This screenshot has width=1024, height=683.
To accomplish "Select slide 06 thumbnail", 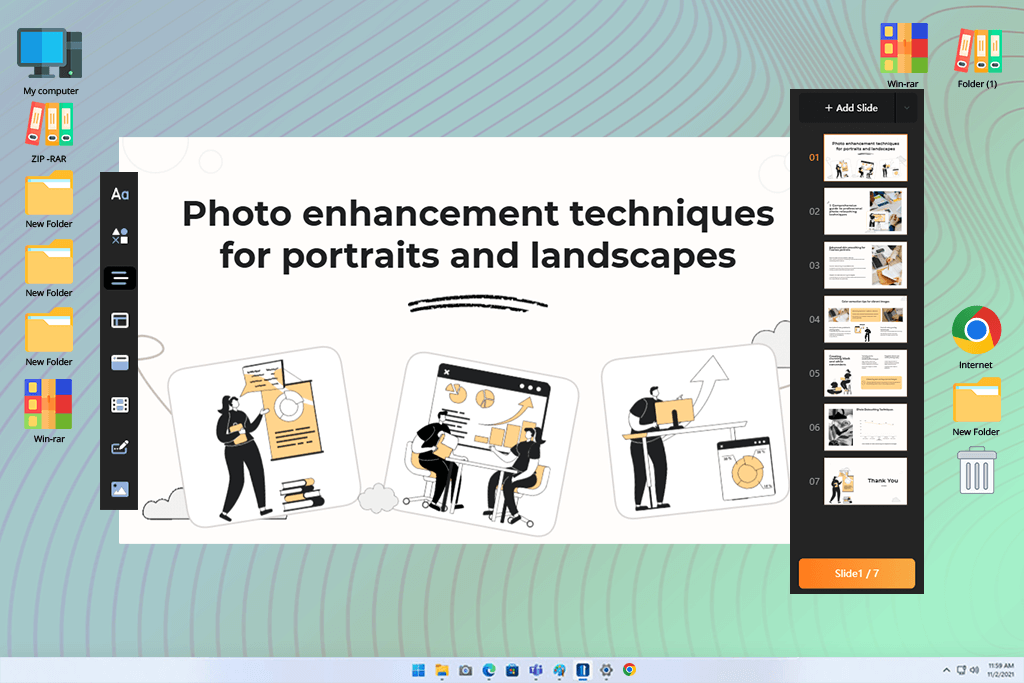I will pyautogui.click(x=865, y=428).
